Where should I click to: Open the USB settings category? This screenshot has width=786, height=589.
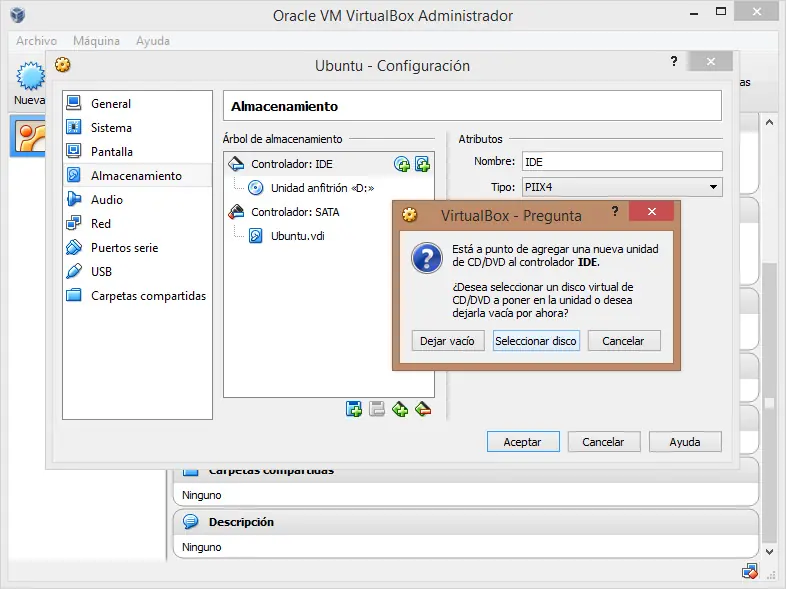point(137,272)
